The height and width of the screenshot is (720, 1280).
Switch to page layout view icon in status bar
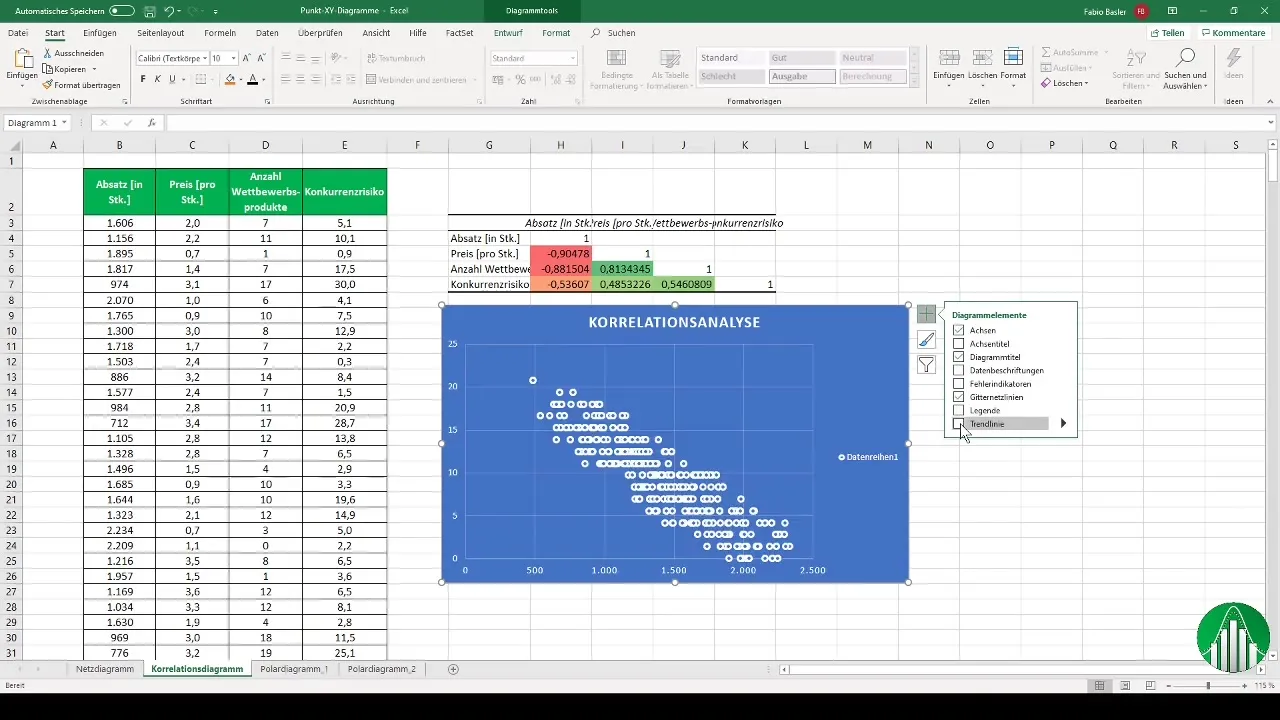1126,685
